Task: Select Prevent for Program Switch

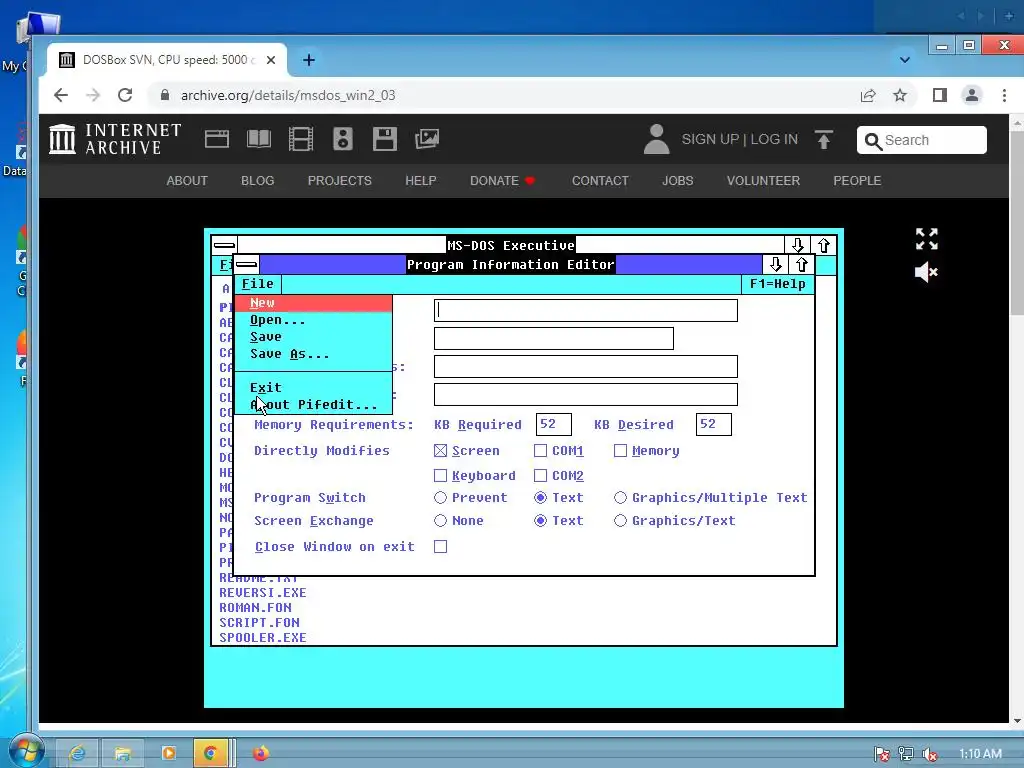Action: click(x=441, y=498)
